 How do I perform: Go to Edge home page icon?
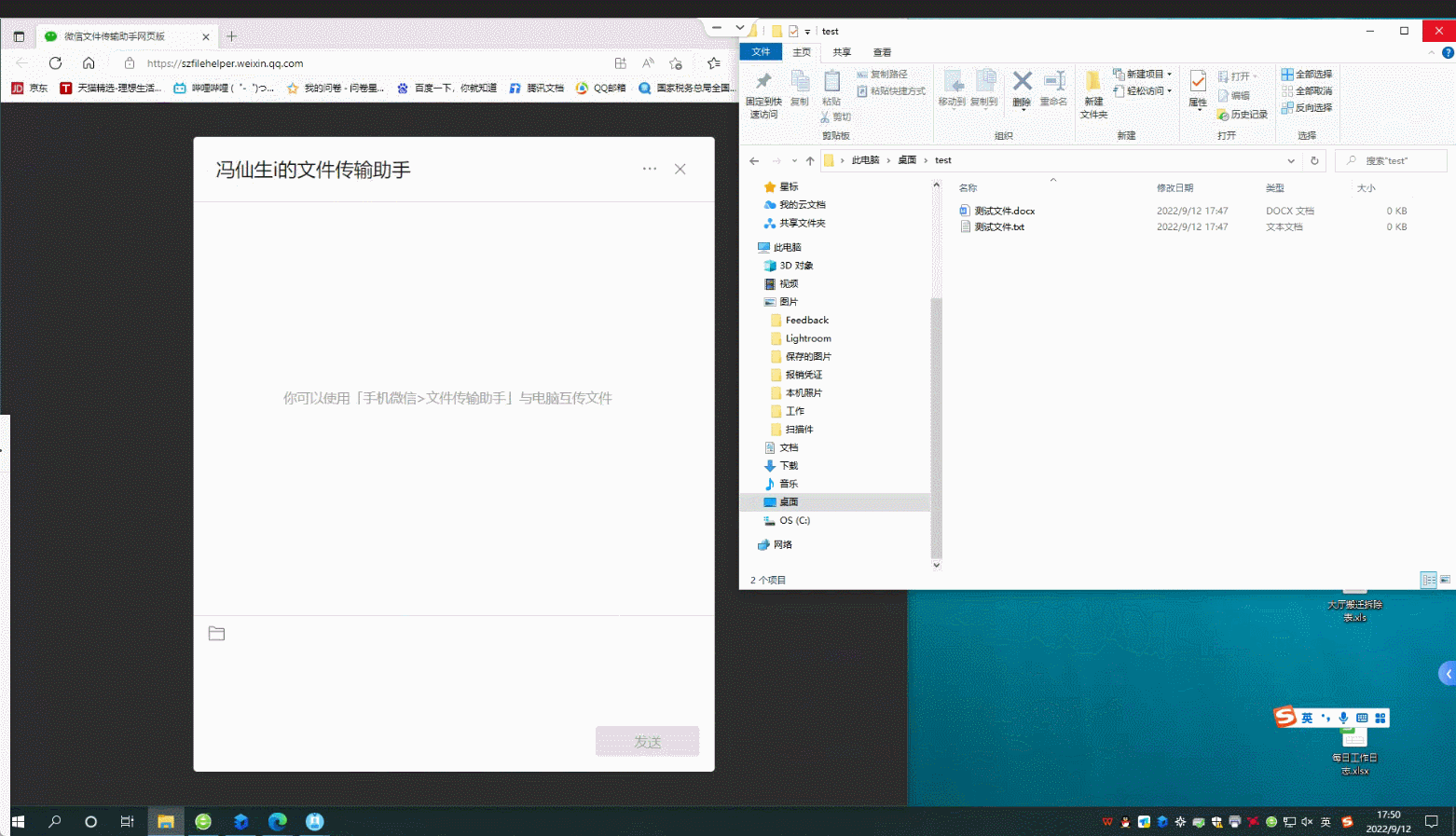tap(89, 63)
